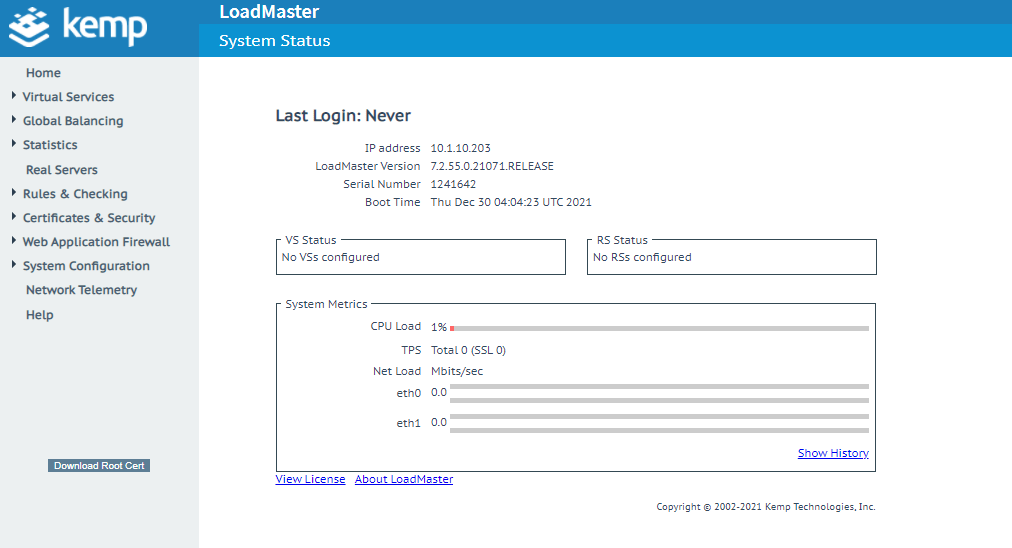Click the CPU Load progress bar
This screenshot has width=1012, height=548.
click(659, 328)
